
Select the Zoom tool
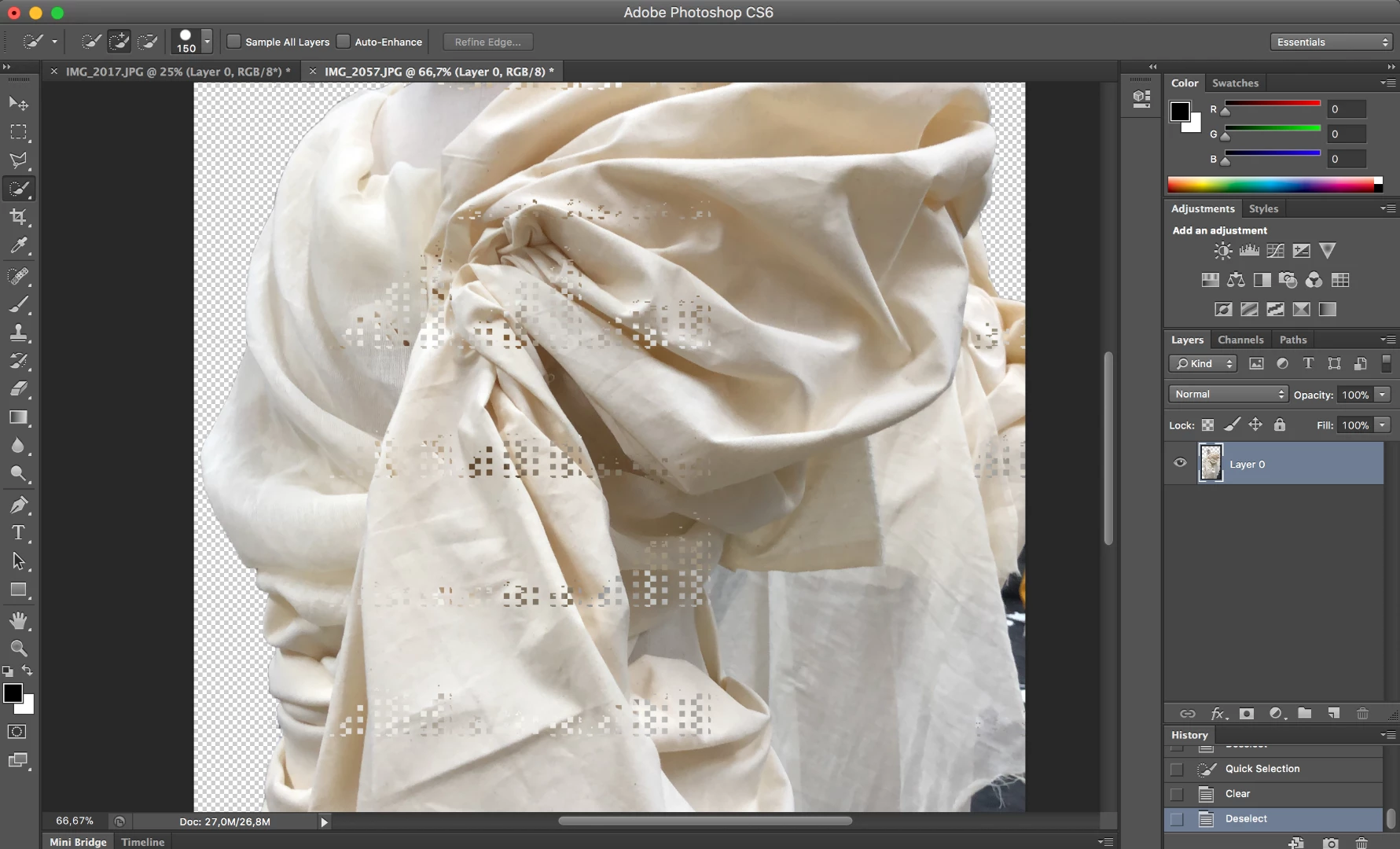click(x=18, y=649)
